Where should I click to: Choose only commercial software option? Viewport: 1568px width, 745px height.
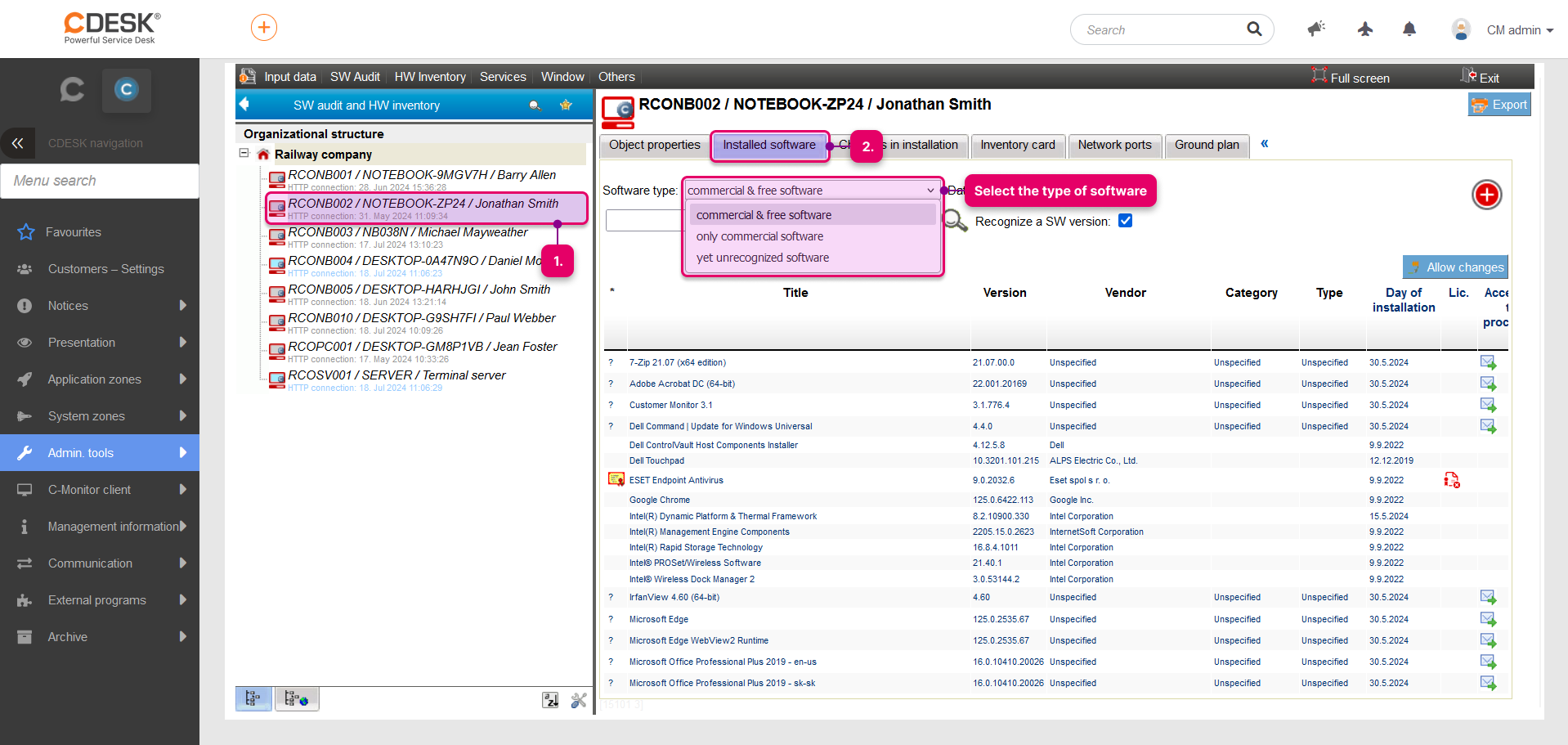[813, 236]
